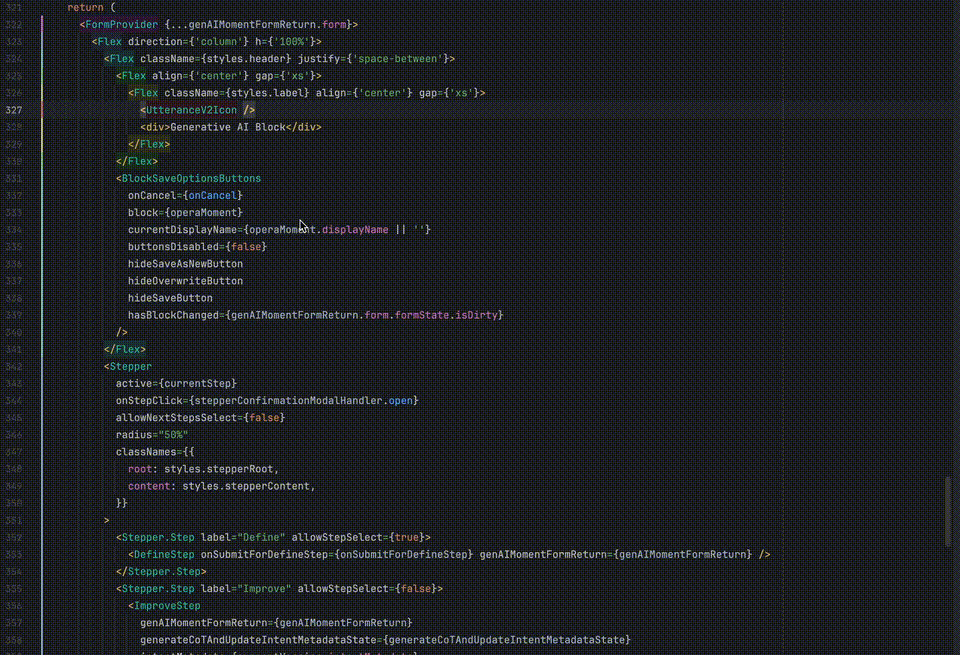Click the classNames attribute
Image resolution: width=960 pixels, height=655 pixels.
coord(146,452)
